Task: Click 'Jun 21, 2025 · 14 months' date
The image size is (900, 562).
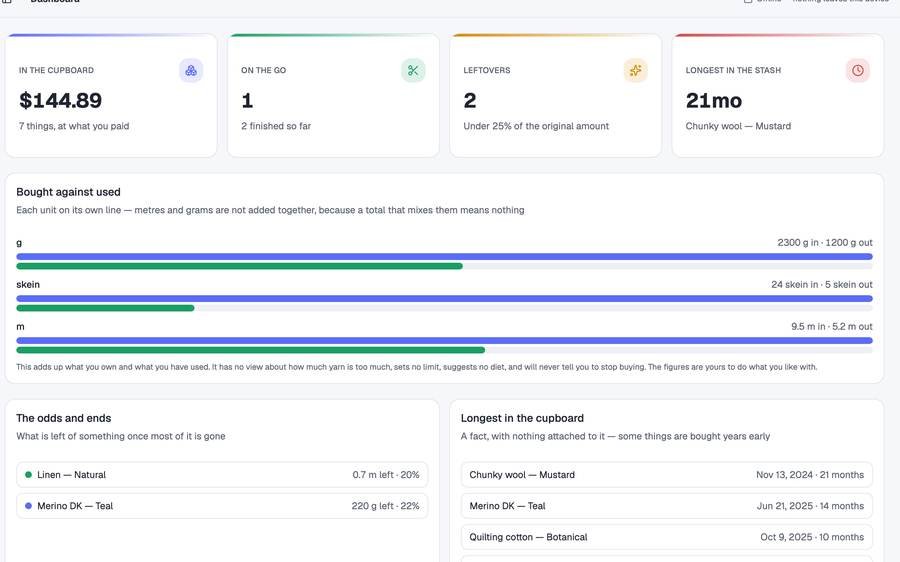Action: click(x=810, y=506)
